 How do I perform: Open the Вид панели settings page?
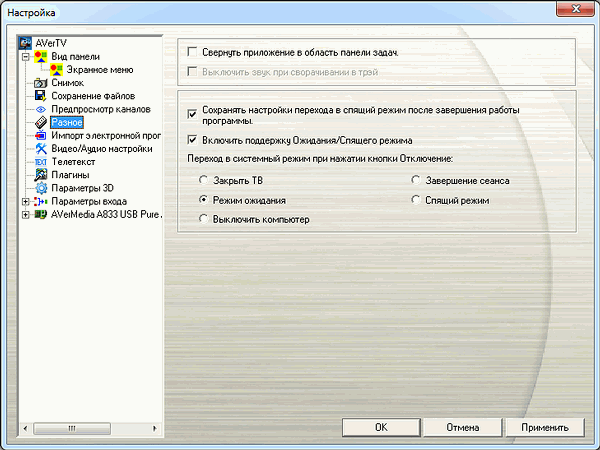(x=76, y=57)
